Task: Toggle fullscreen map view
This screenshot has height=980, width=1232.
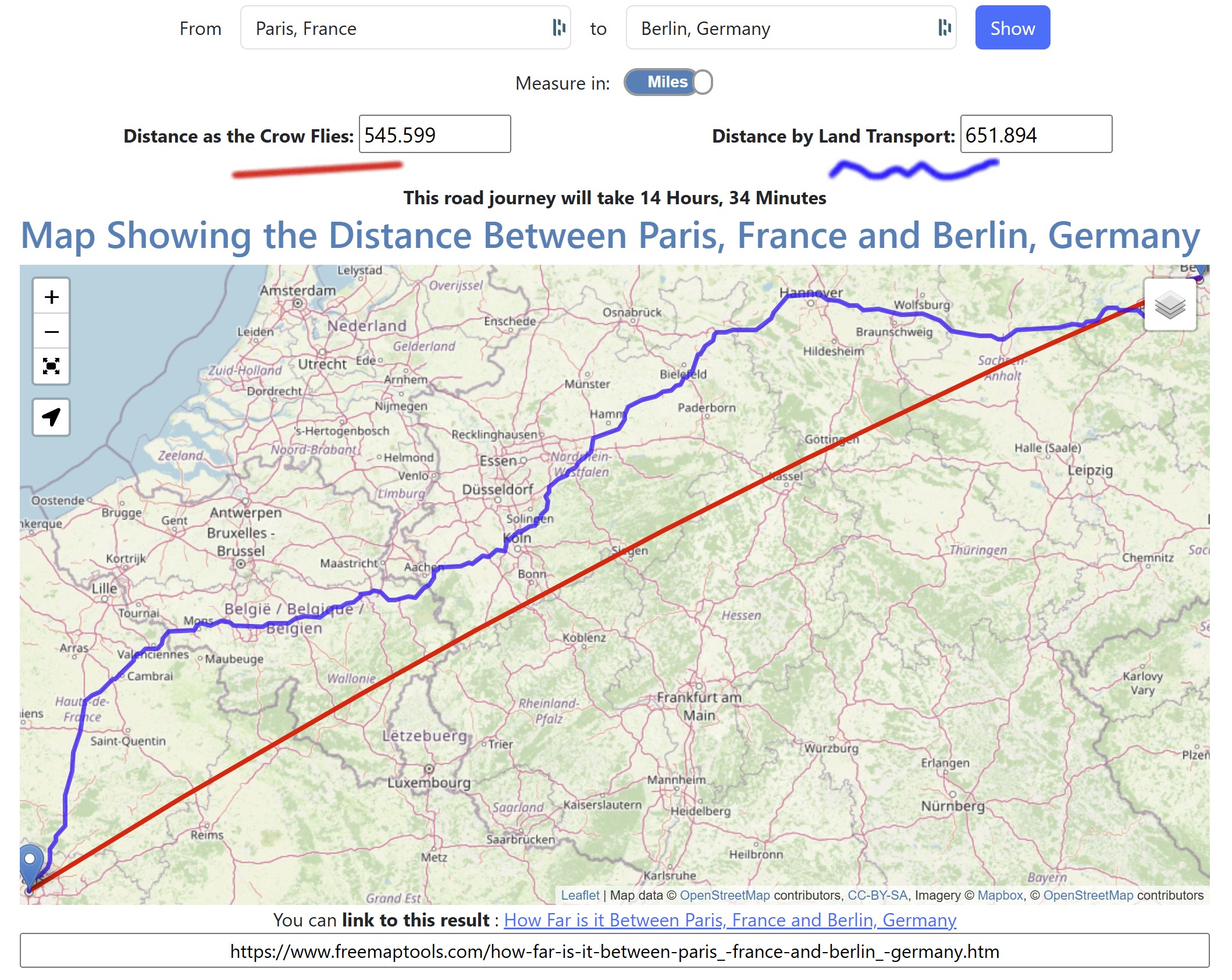Action: coord(51,366)
